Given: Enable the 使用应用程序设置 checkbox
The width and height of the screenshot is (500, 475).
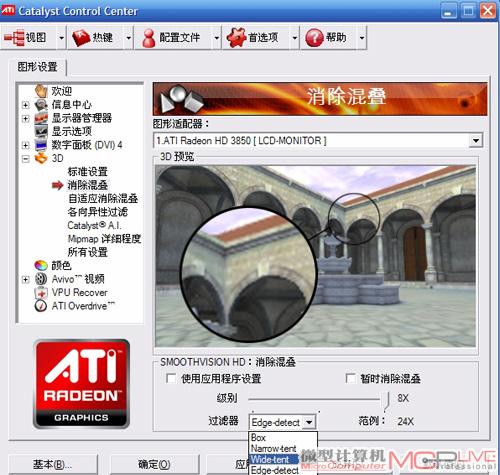Looking at the screenshot, I should click(171, 378).
